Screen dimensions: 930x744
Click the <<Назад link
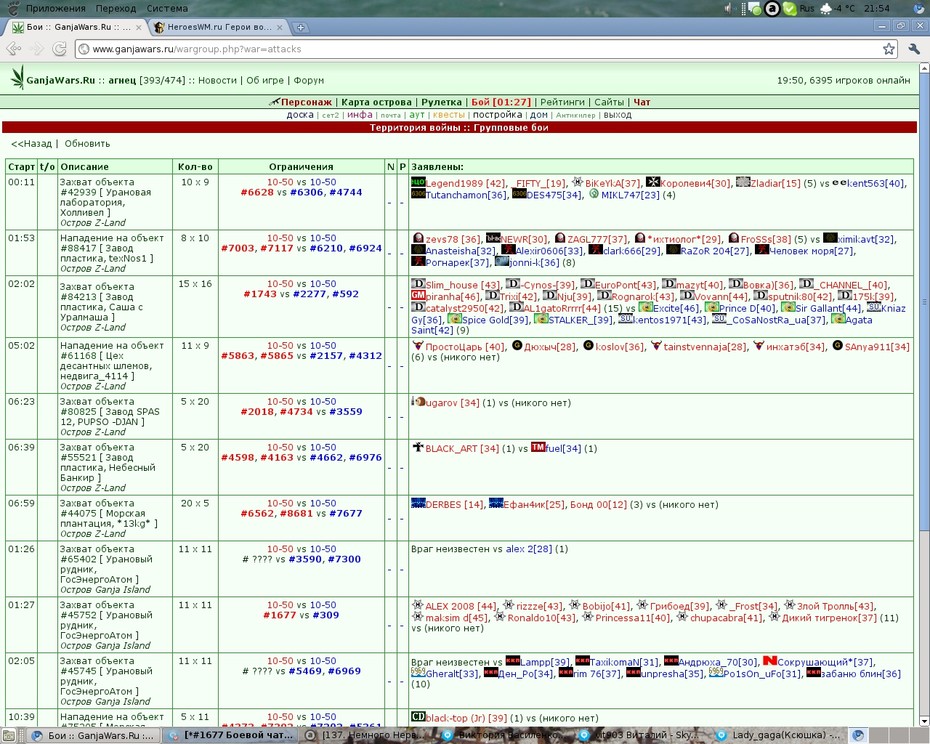pos(31,144)
